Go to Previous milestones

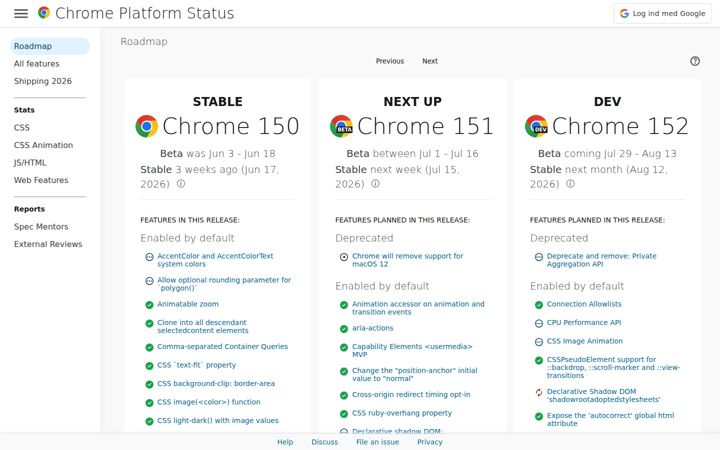tap(390, 61)
